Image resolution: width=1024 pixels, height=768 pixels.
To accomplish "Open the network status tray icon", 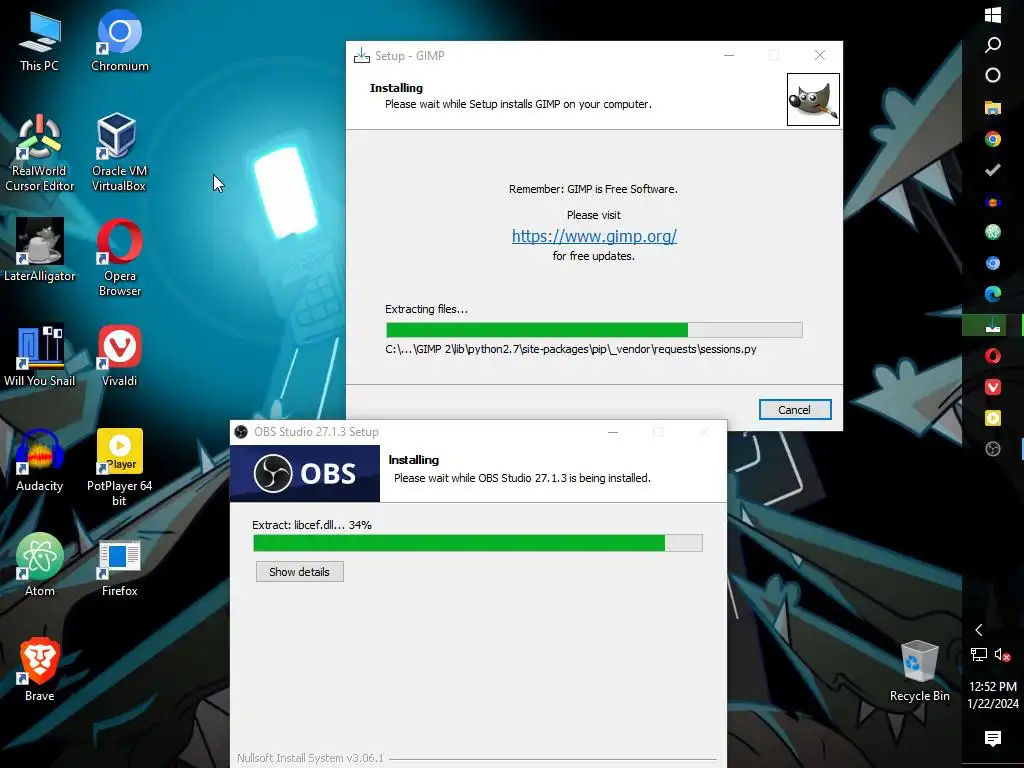I will click(x=978, y=654).
